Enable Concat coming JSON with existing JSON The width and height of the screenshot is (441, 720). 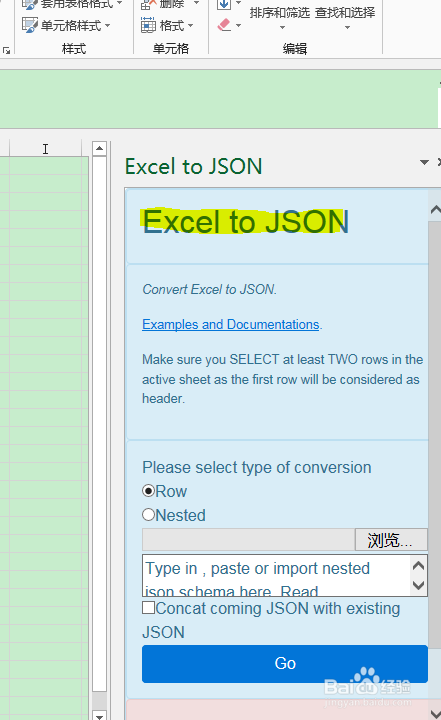tap(148, 608)
